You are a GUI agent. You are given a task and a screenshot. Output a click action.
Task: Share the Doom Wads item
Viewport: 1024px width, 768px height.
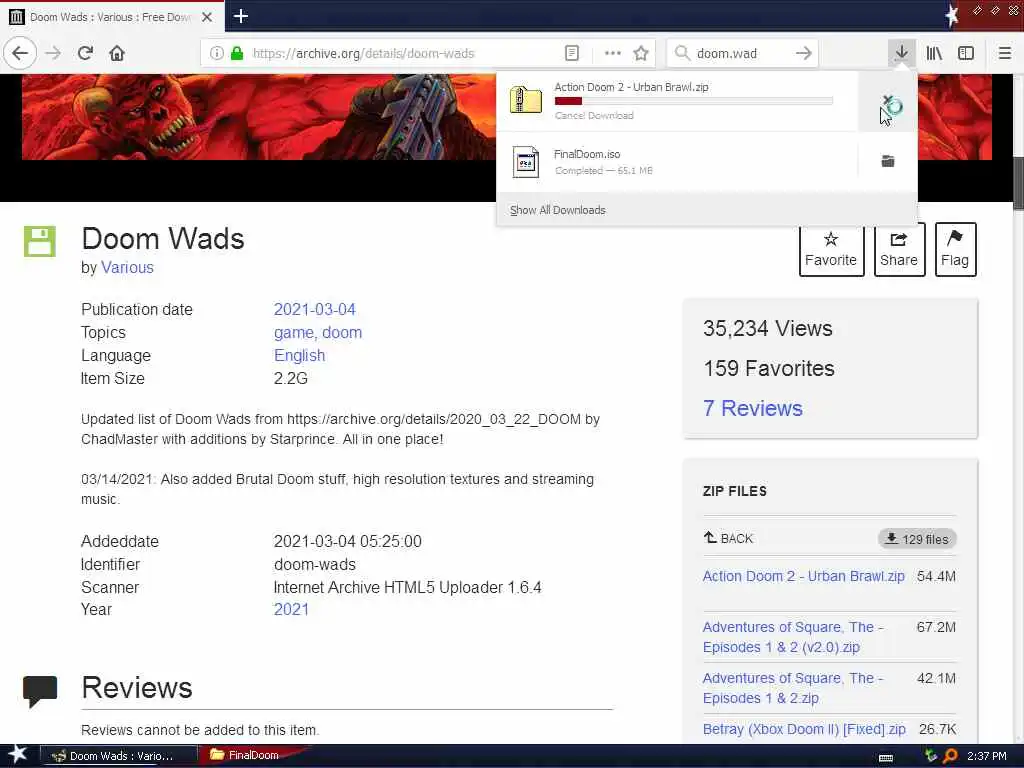(x=899, y=249)
